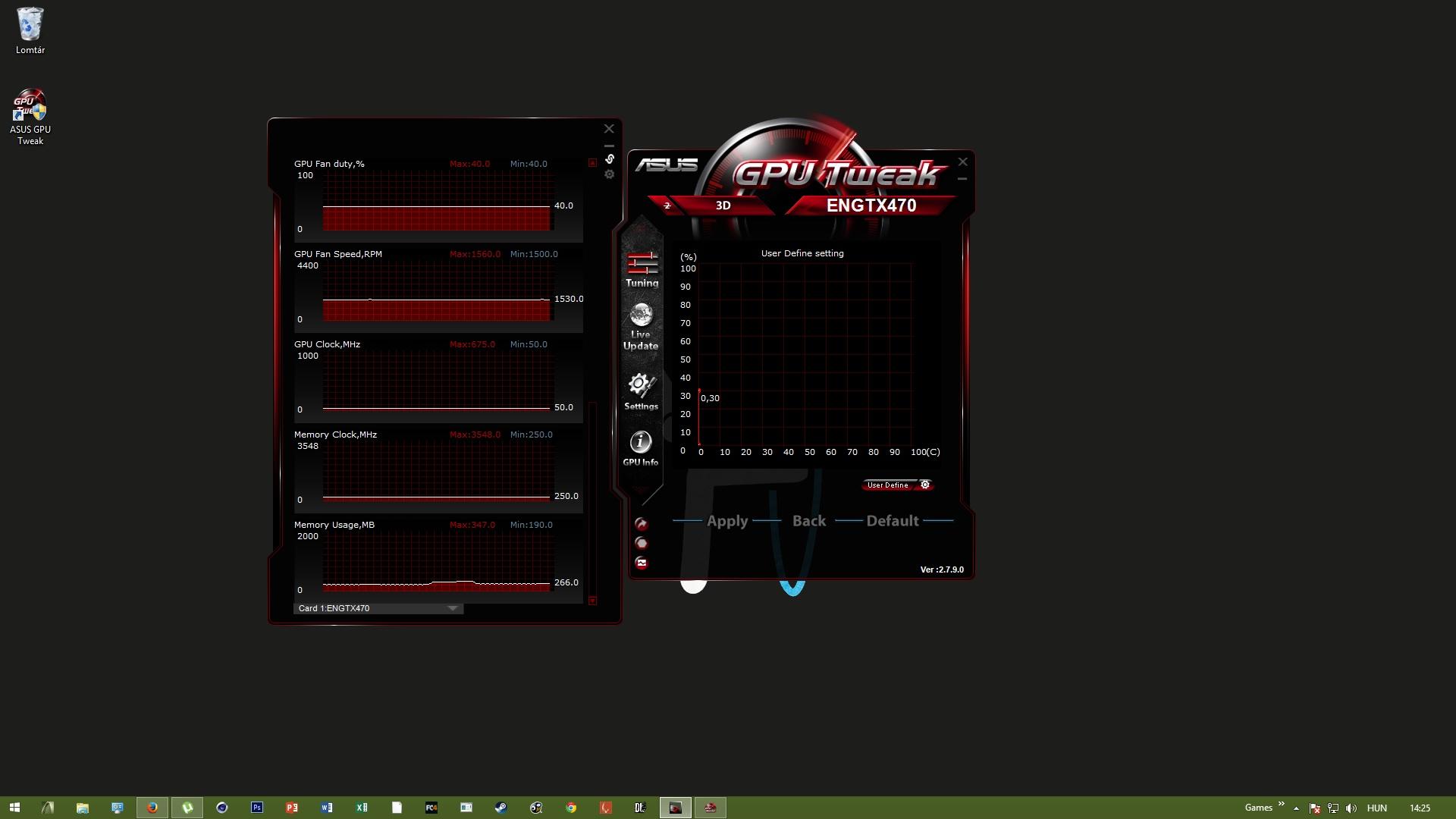The image size is (1456, 819).
Task: Click the red arrow icon in the sidebar bottom
Action: [642, 524]
